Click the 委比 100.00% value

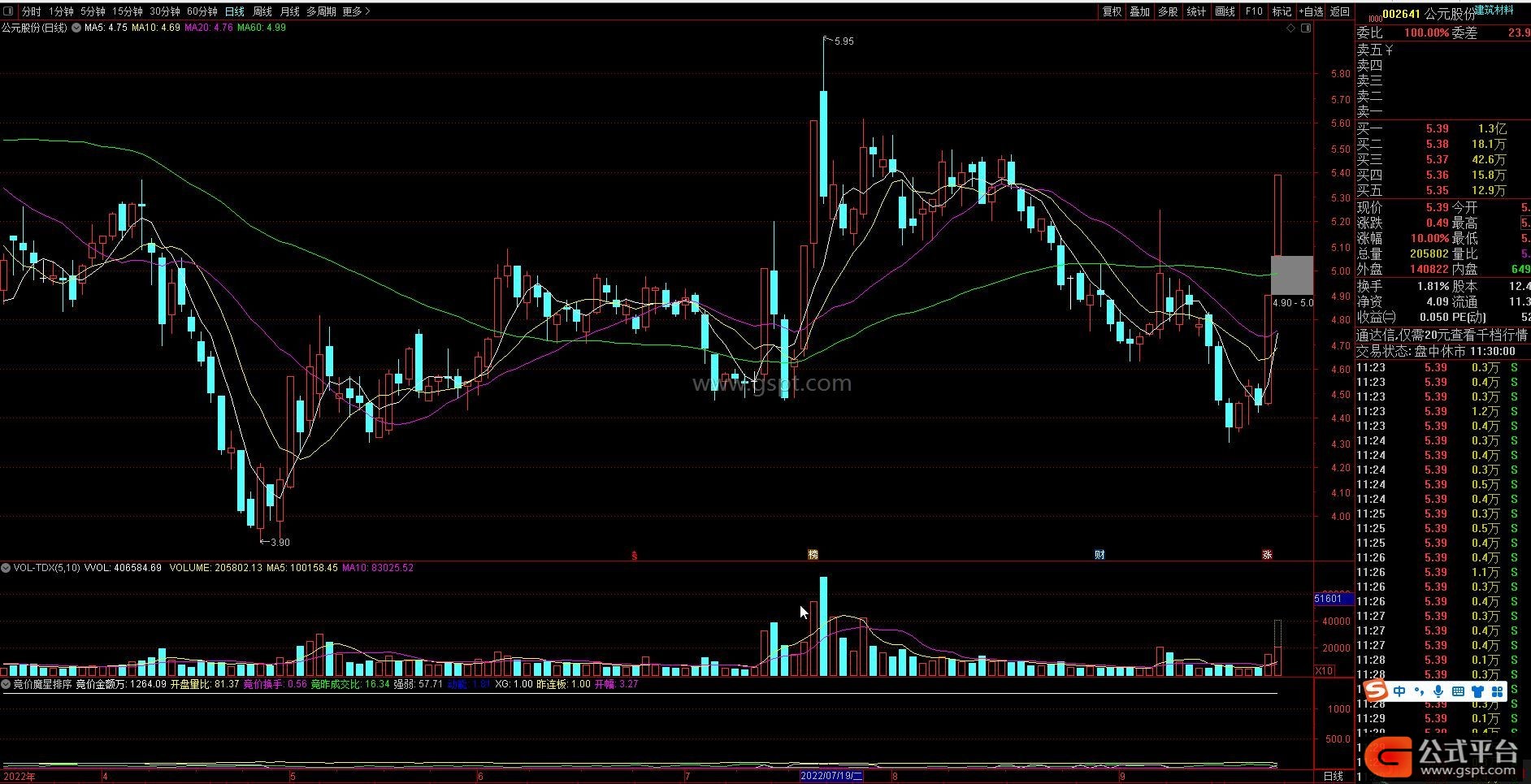point(1426,32)
